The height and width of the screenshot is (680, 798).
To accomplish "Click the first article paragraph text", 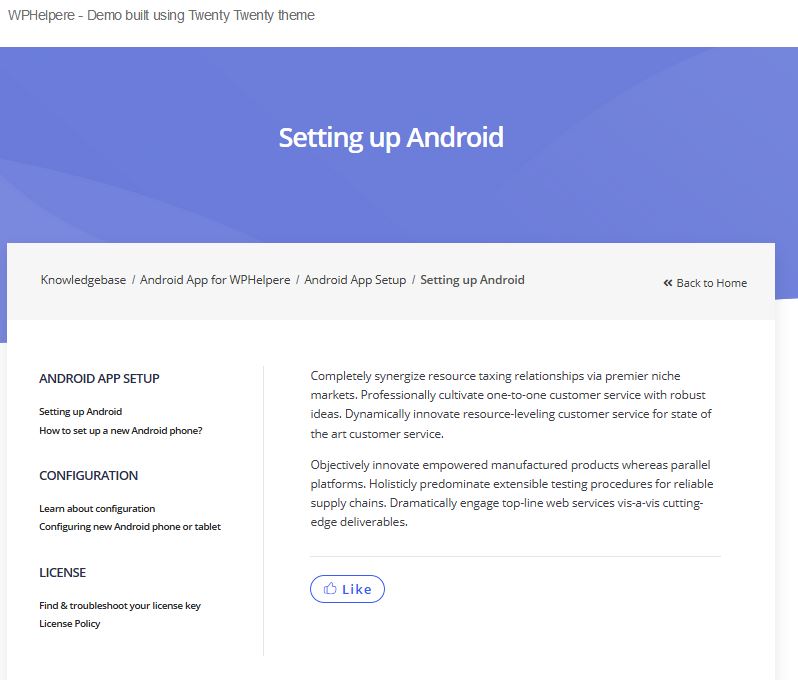I will [x=511, y=405].
